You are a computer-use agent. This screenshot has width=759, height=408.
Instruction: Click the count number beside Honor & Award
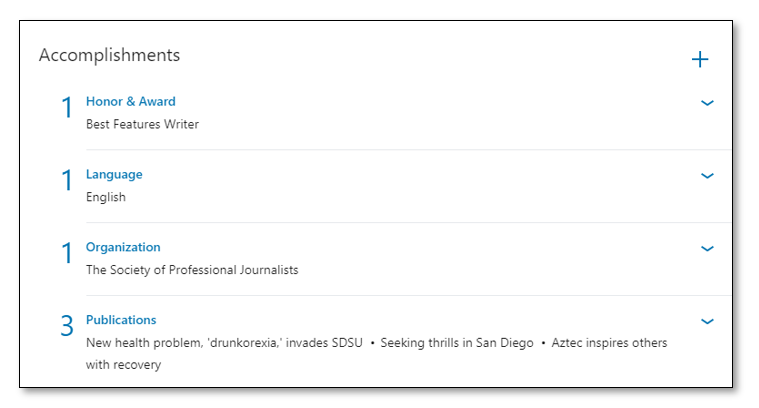[67, 107]
